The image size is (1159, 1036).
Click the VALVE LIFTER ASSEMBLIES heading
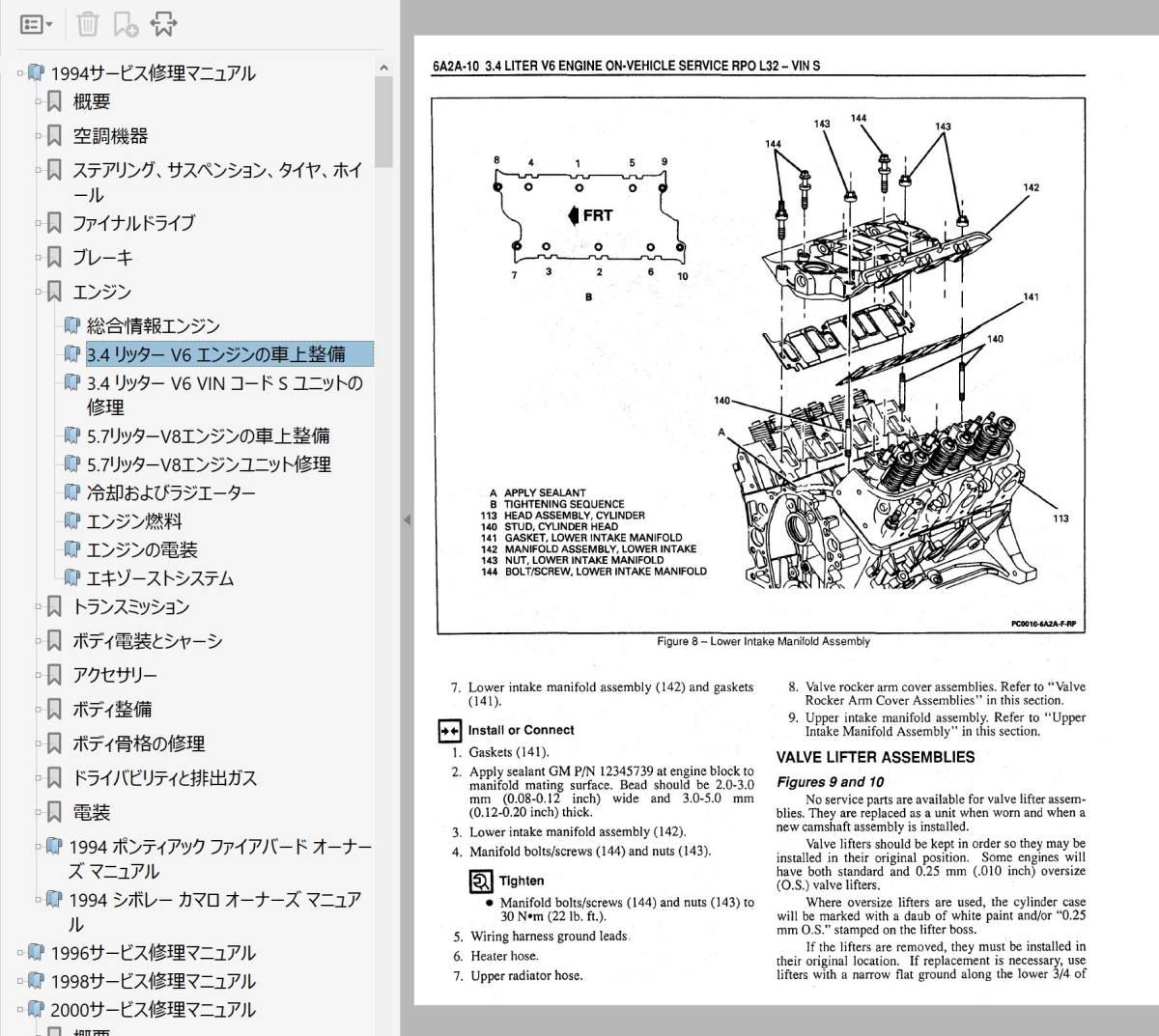(x=875, y=758)
